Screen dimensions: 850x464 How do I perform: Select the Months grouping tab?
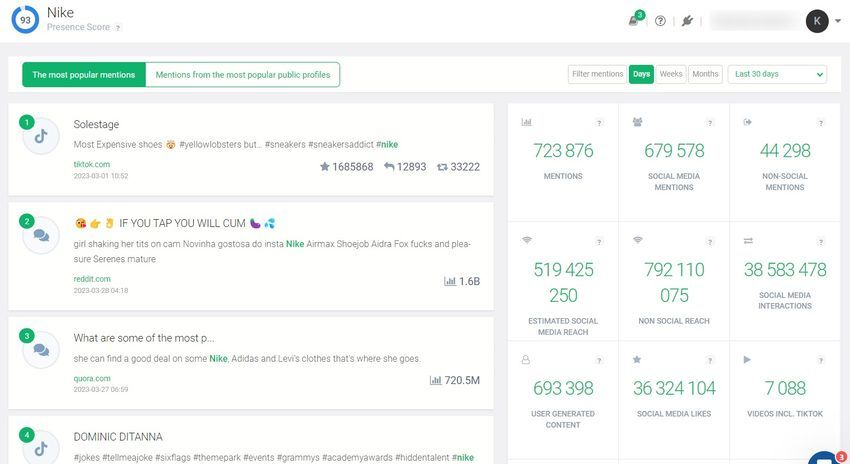(x=705, y=74)
